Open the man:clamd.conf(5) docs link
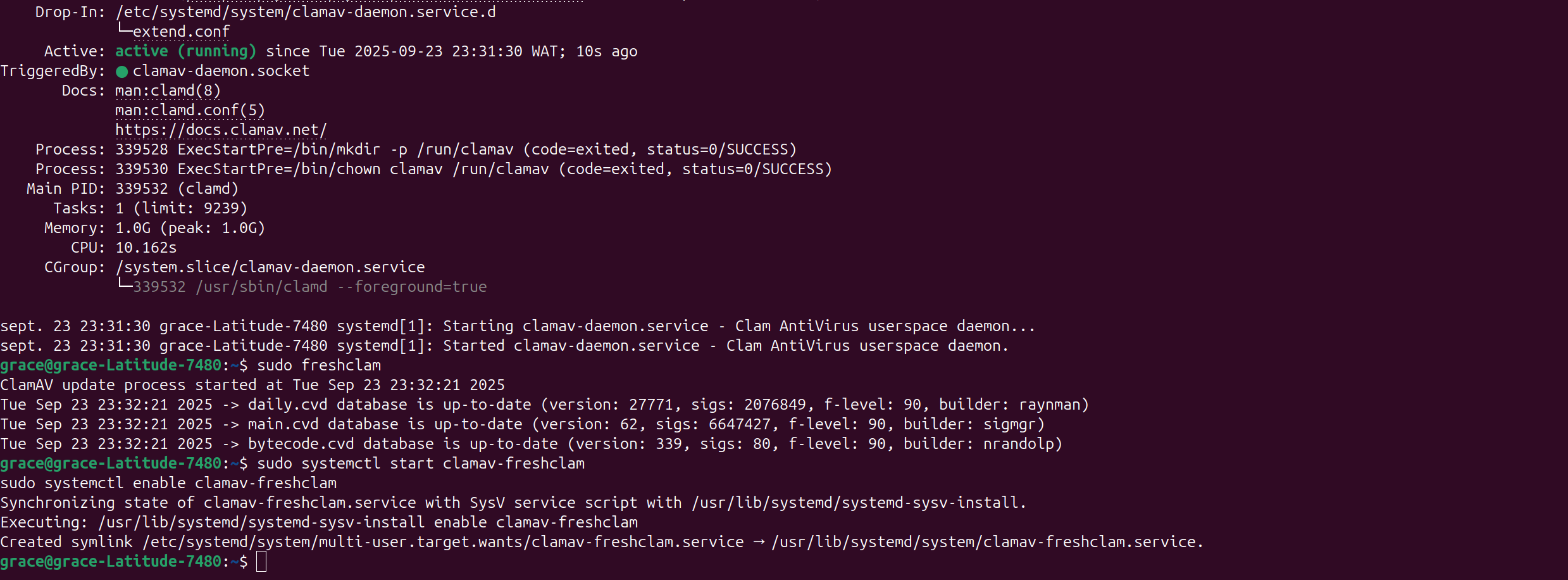1568x580 pixels. pyautogui.click(x=190, y=110)
